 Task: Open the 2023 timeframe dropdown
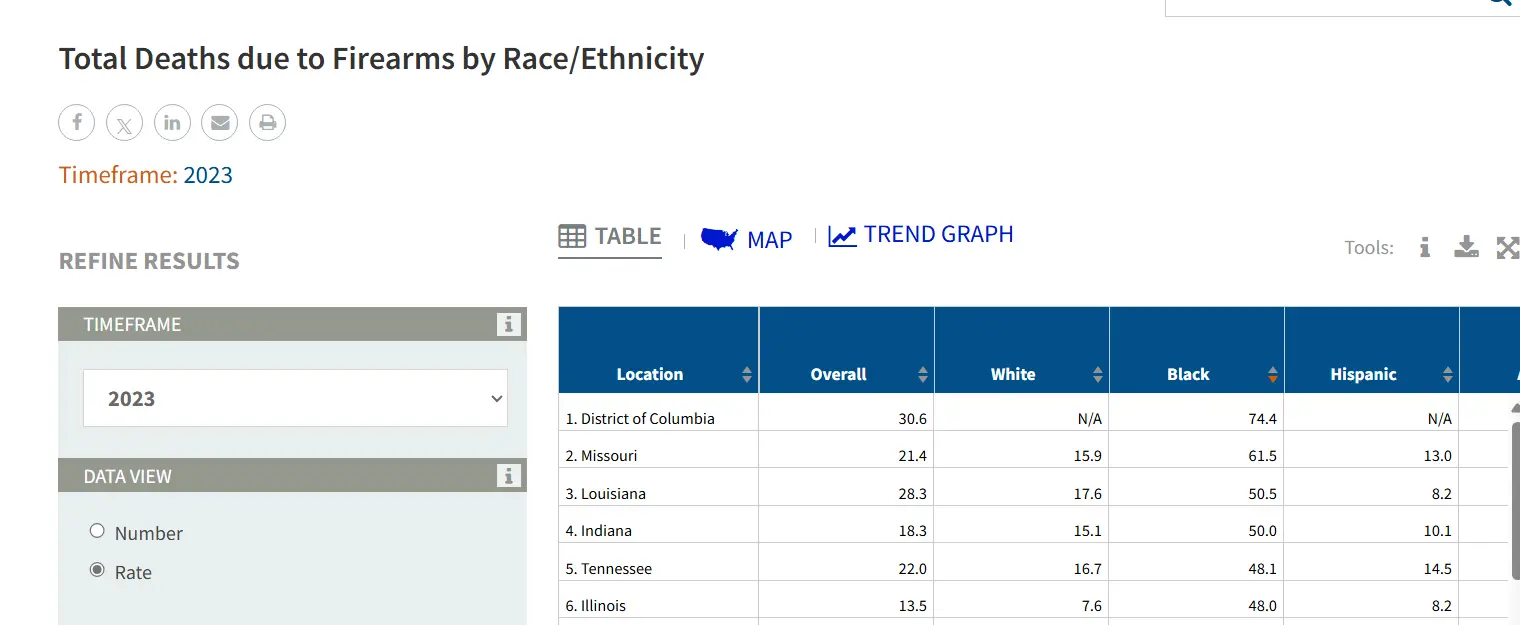(x=295, y=398)
